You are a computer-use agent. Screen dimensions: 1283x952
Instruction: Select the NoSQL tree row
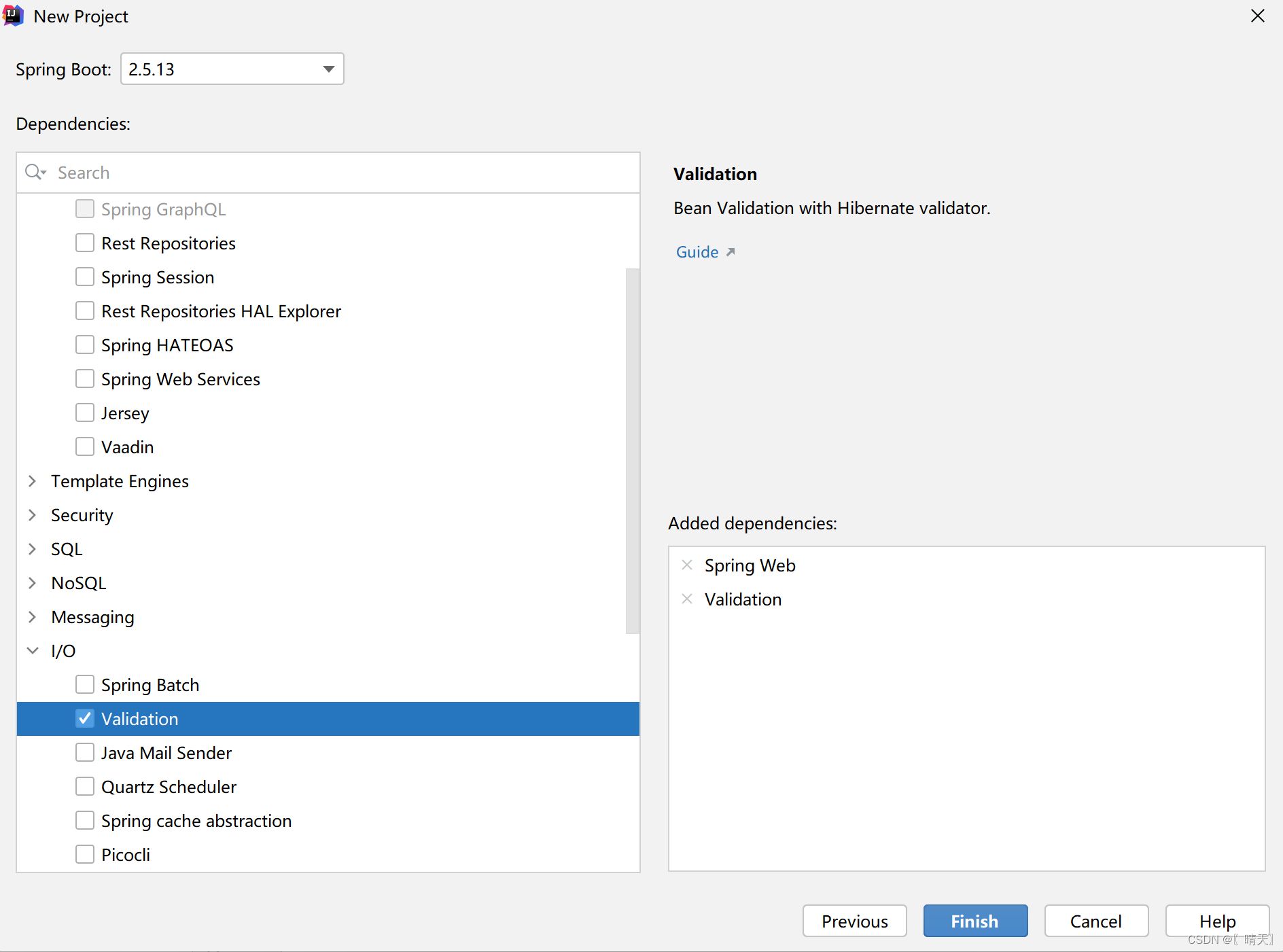pyautogui.click(x=328, y=583)
